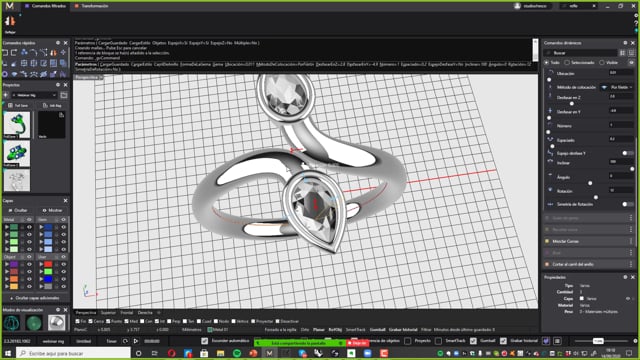640x360 pixels.
Task: Click Ocultar capas adicionales button
Action: click(x=36, y=298)
